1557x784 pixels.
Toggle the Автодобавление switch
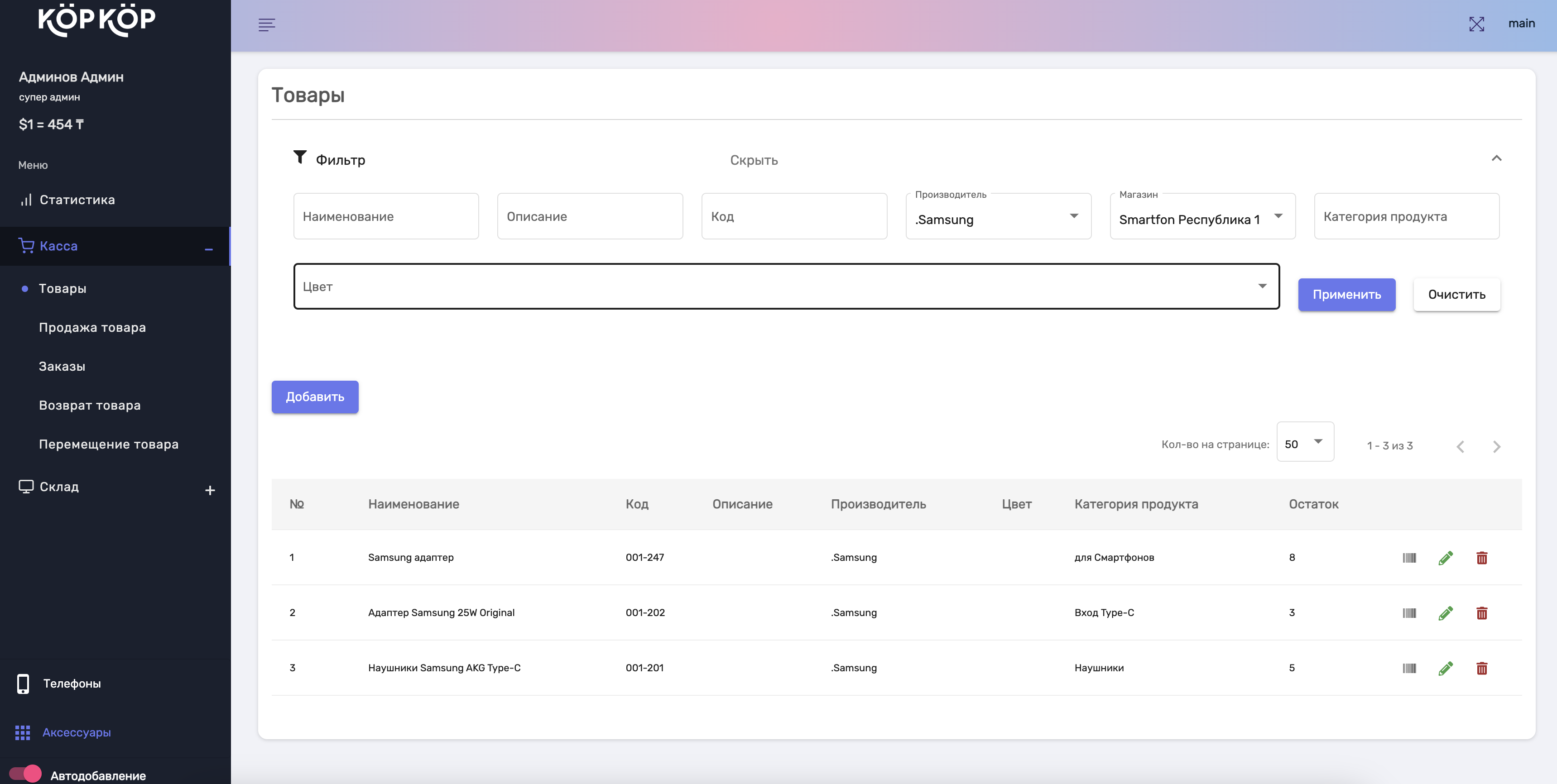pos(25,774)
